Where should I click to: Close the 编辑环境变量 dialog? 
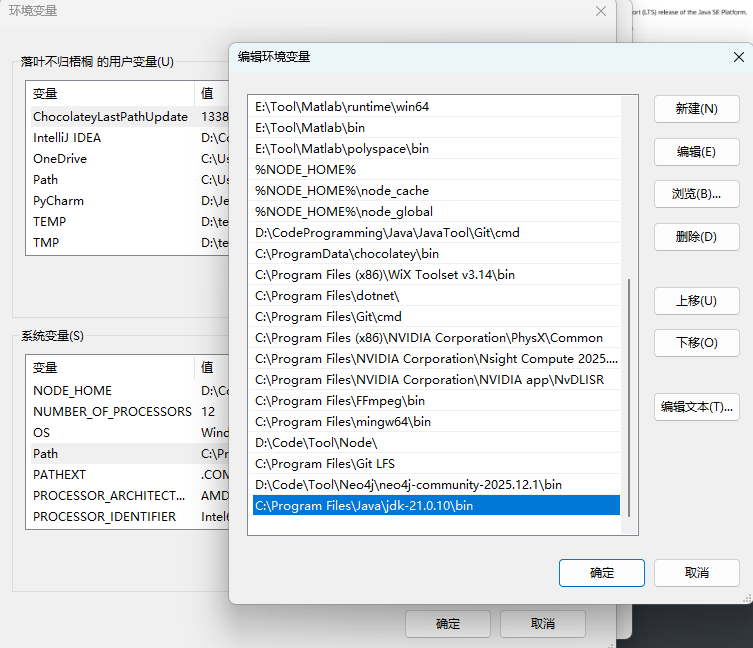pyautogui.click(x=735, y=57)
